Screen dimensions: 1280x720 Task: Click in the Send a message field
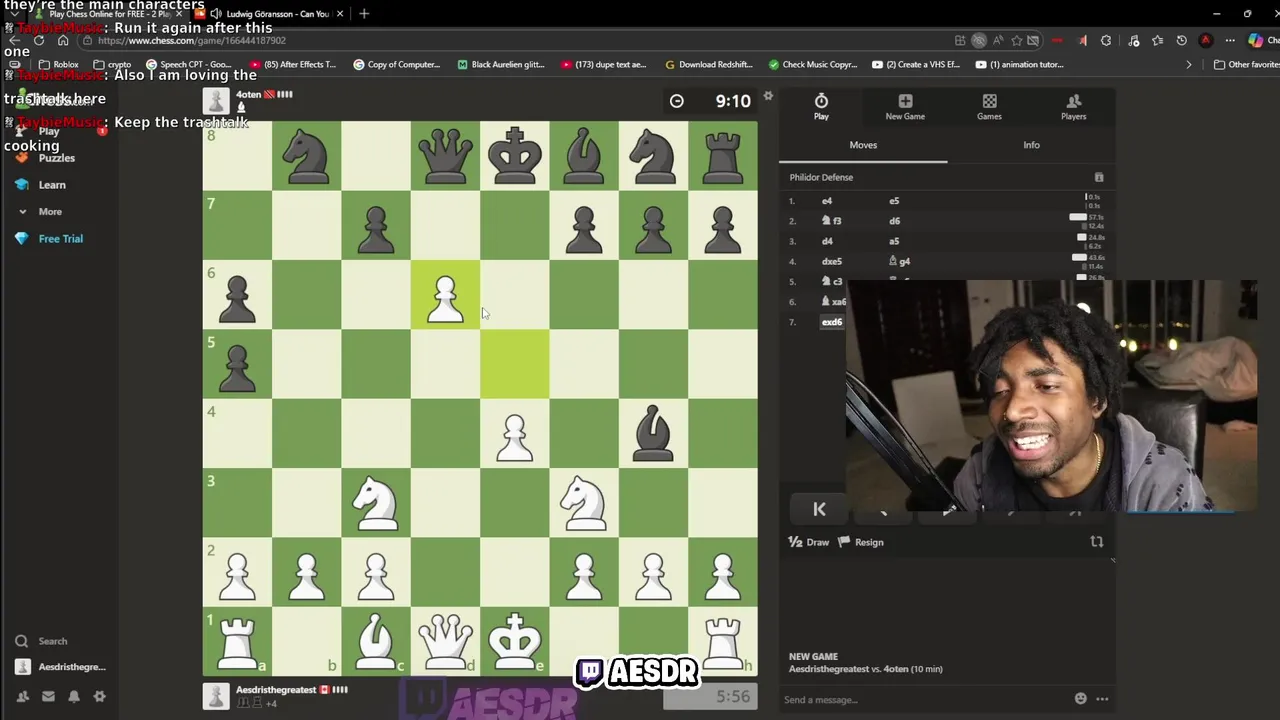tap(925, 700)
